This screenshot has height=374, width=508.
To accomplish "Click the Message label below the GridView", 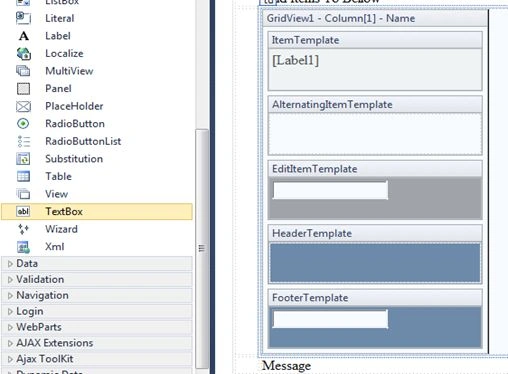I will pos(286,366).
